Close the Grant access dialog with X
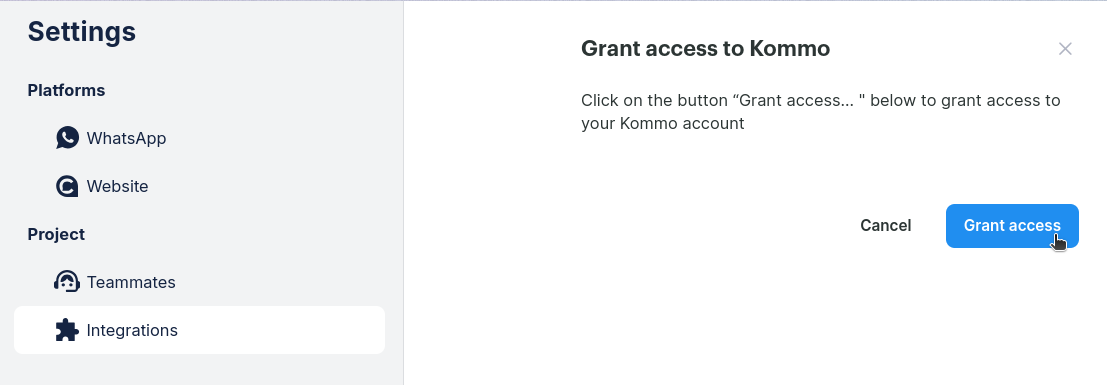1107x385 pixels. [1065, 49]
